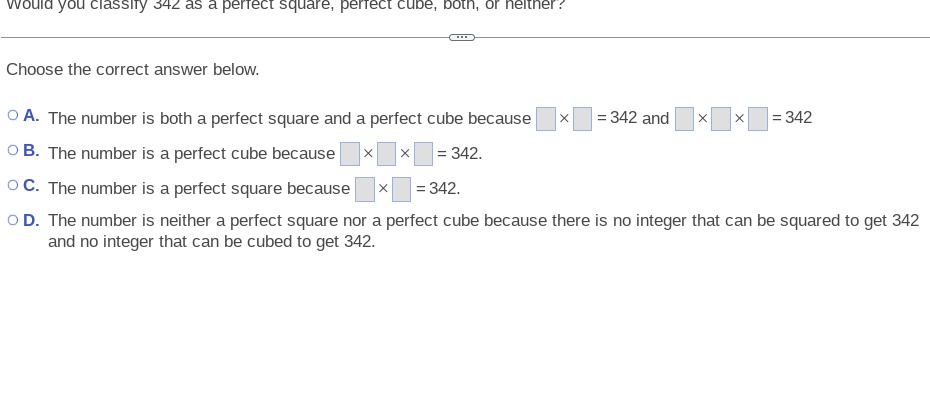Click first square factor box in option A

coord(546,119)
